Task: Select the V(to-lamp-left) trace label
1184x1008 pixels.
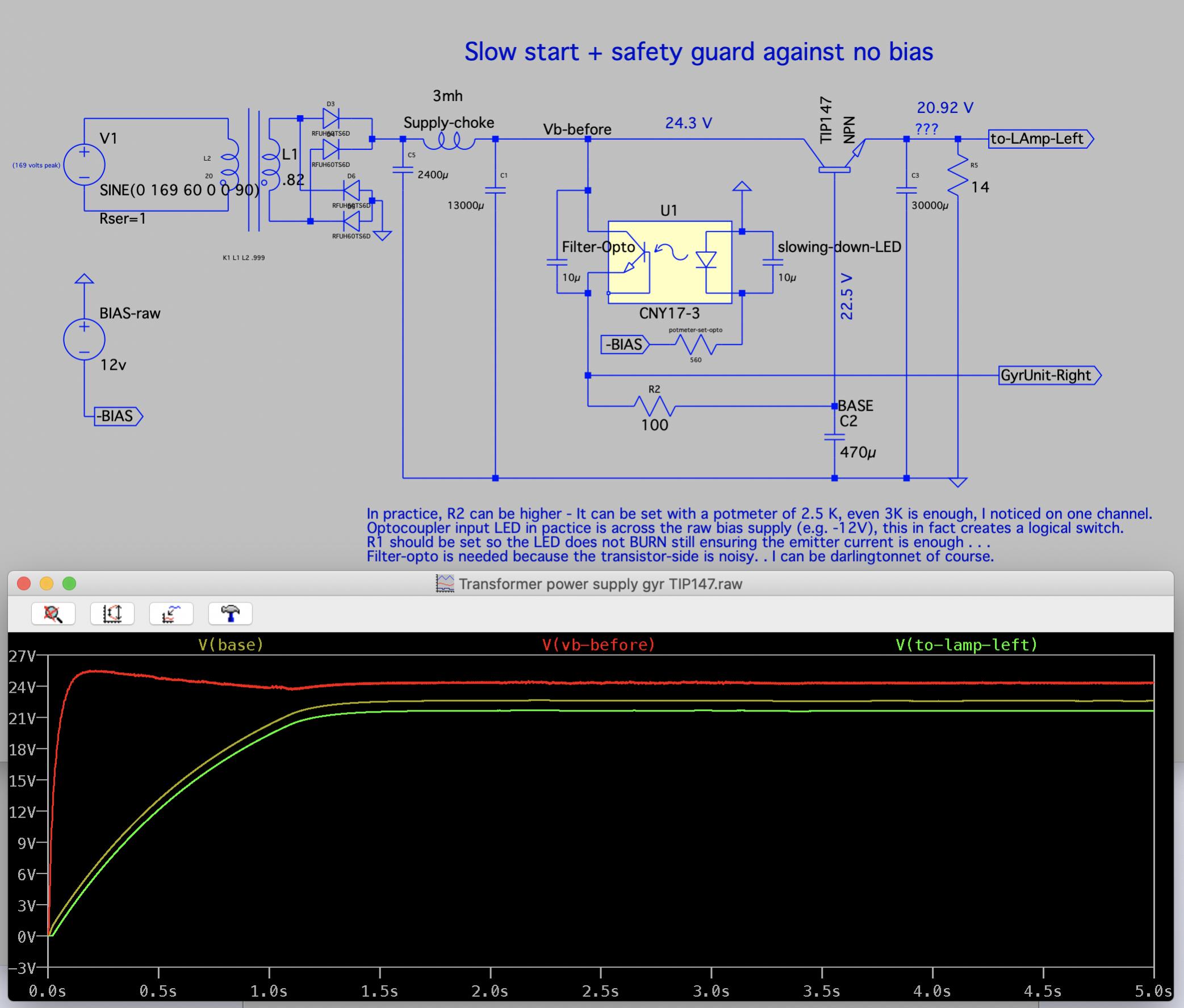Action: (x=967, y=645)
